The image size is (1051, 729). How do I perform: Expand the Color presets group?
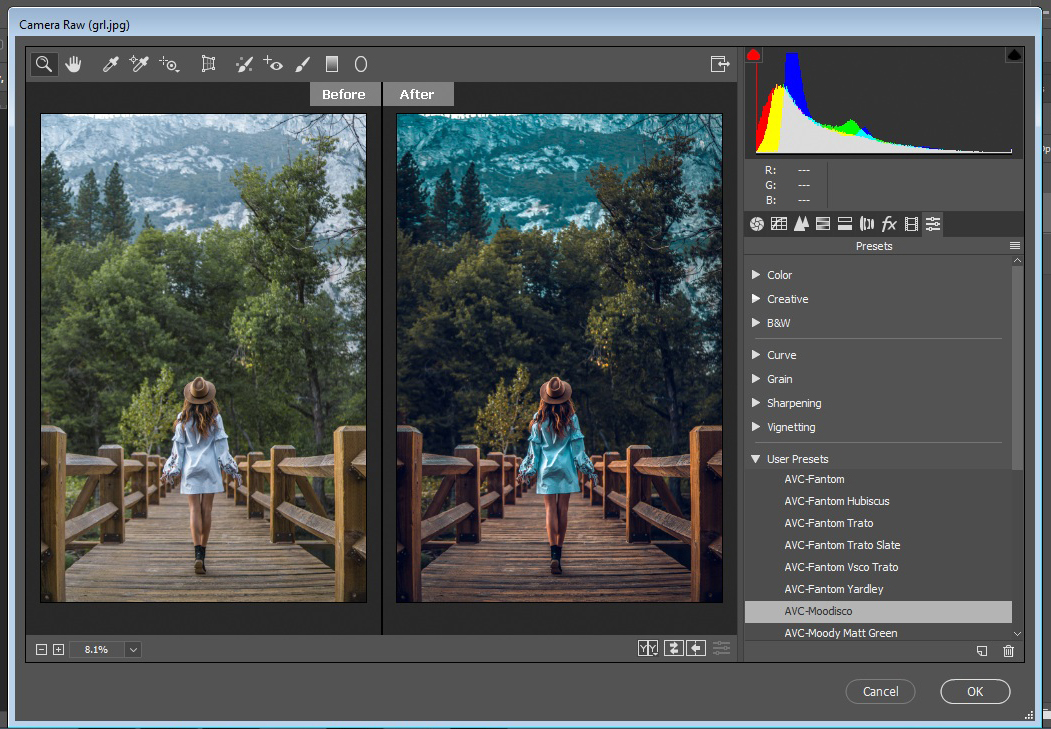756,275
